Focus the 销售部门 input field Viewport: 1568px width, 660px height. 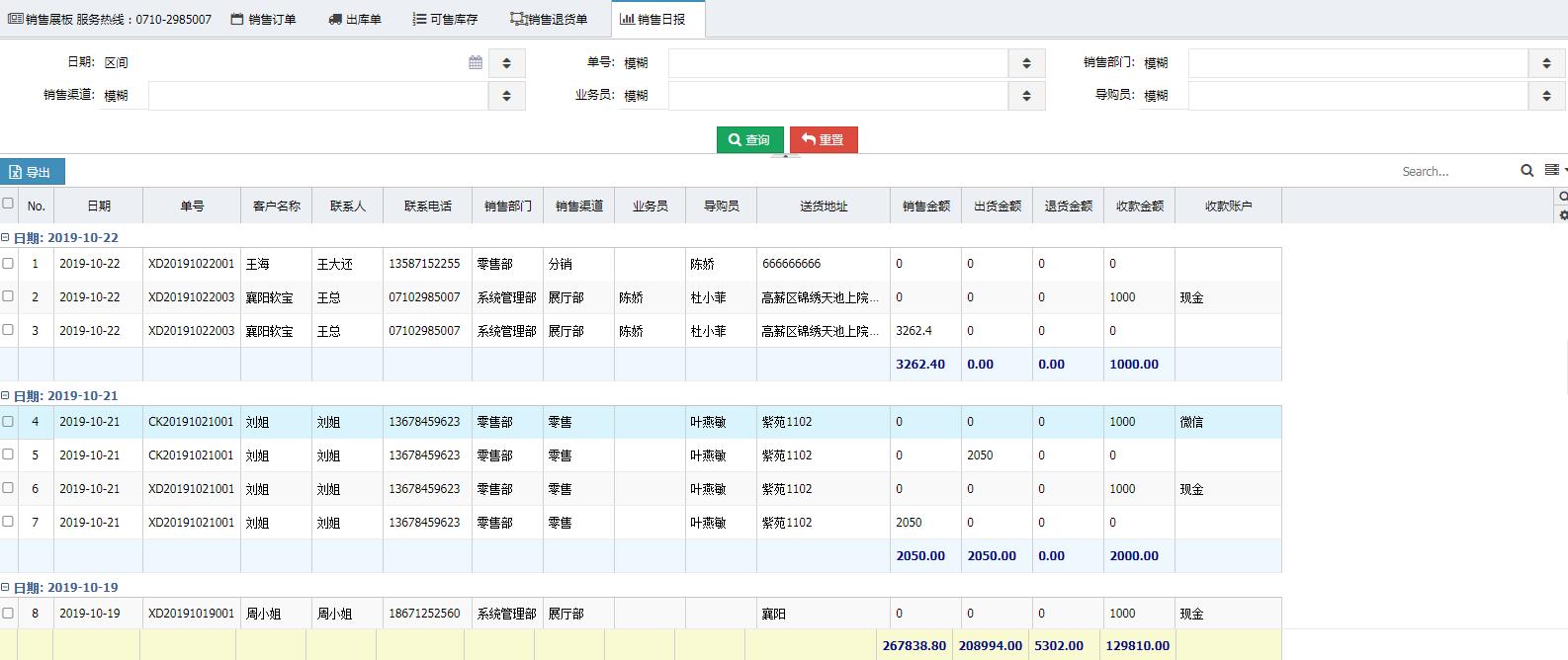tap(1358, 63)
